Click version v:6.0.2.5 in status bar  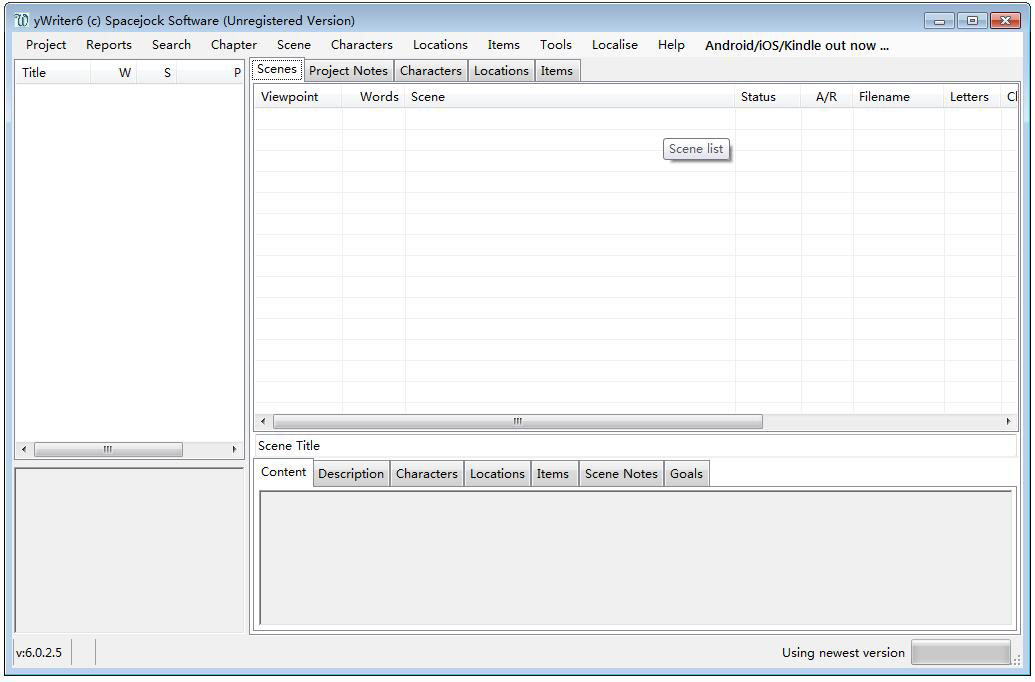pyautogui.click(x=39, y=653)
